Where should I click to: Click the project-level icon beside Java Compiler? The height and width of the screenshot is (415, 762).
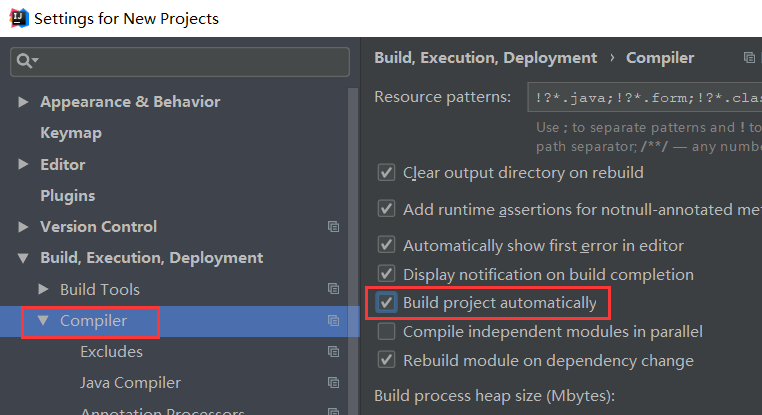click(333, 383)
